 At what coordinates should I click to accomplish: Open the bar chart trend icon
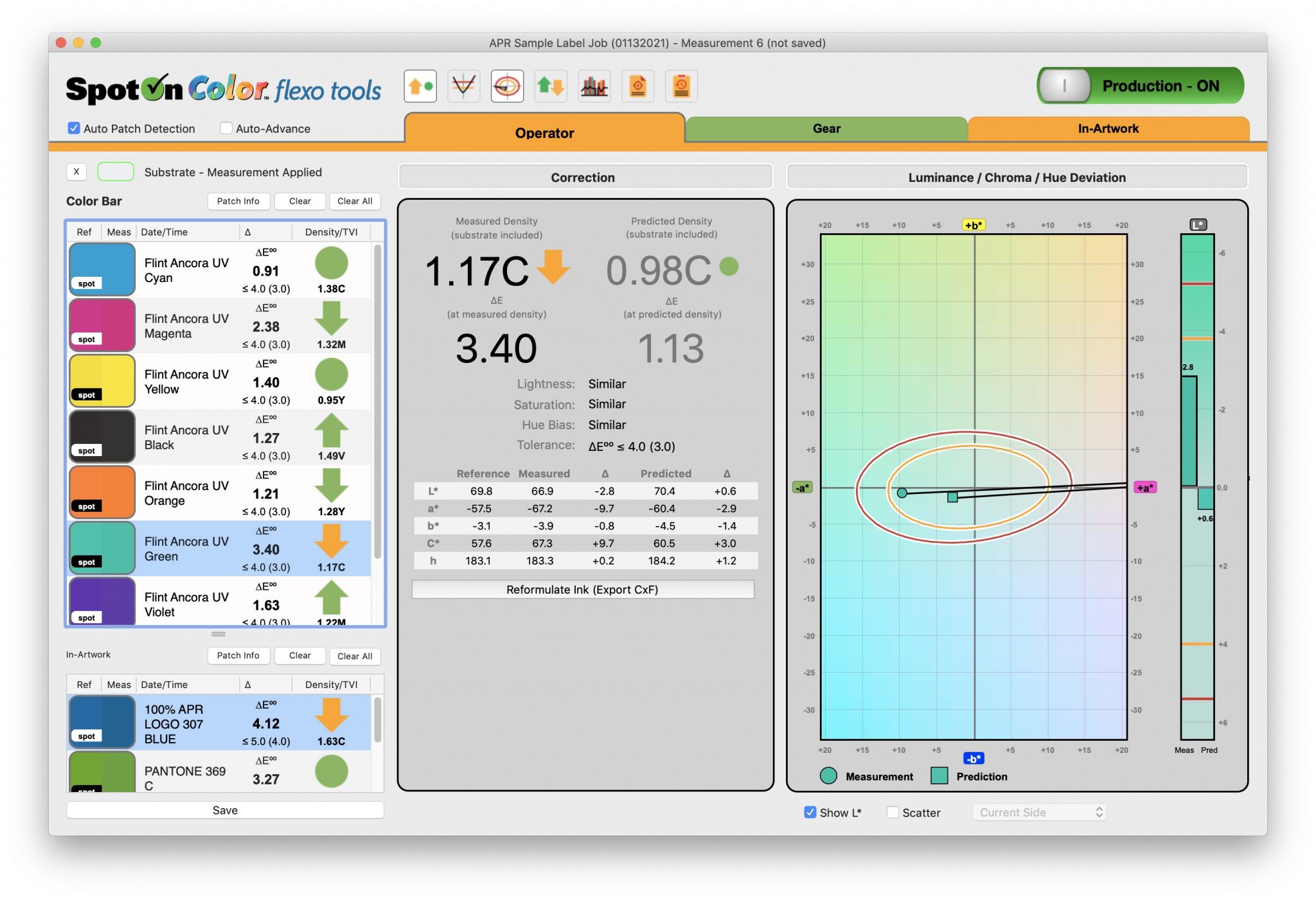click(594, 86)
